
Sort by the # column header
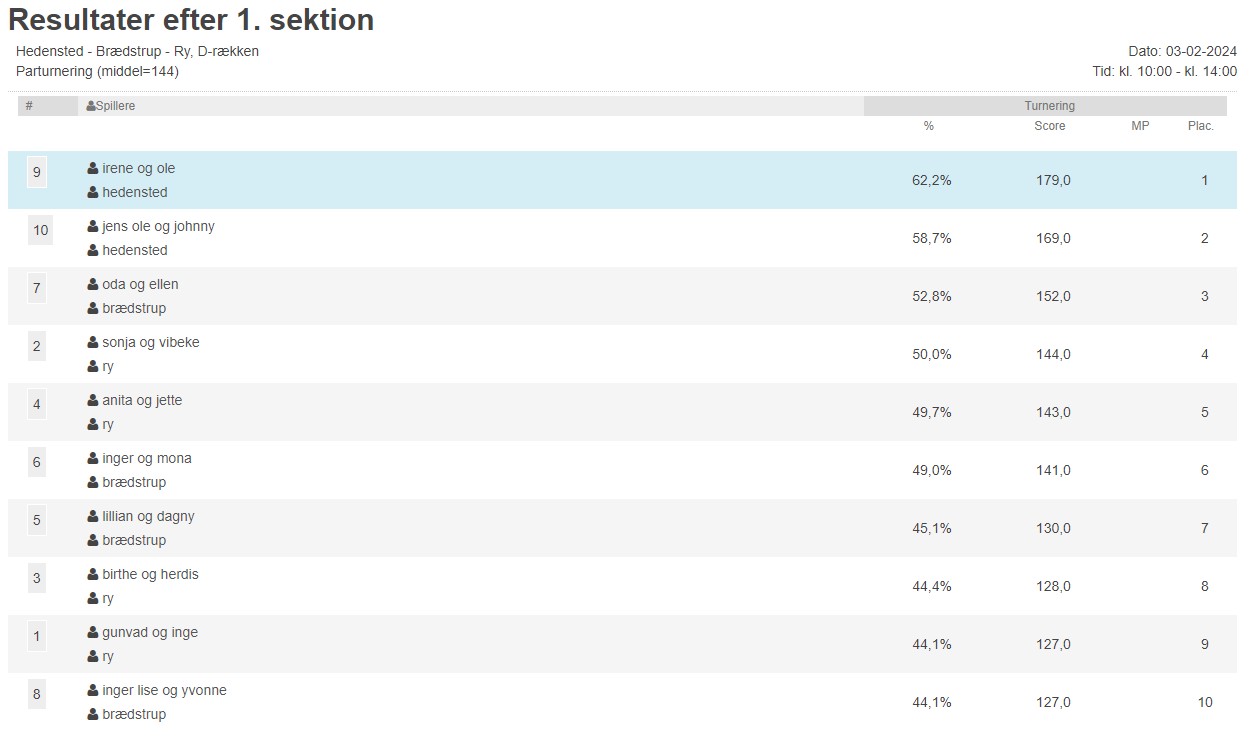[x=30, y=106]
